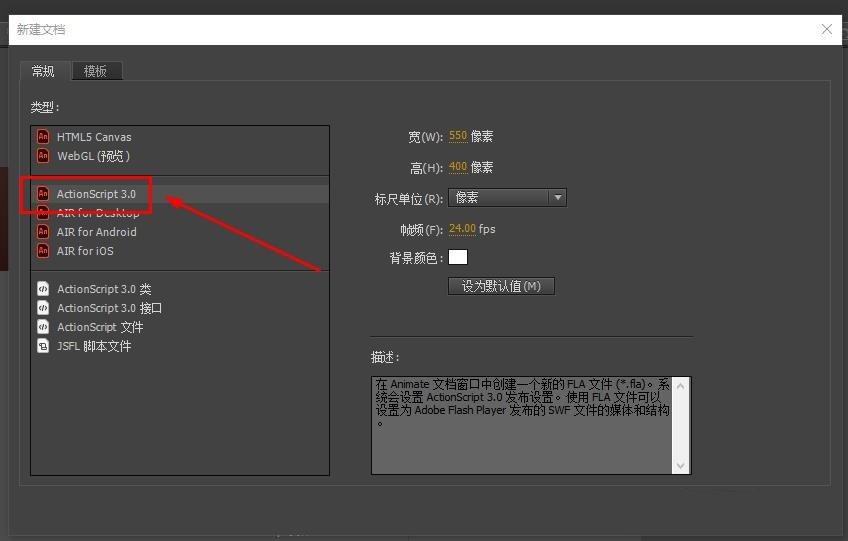Click the JSFL 脚本文件 icon
The image size is (848, 541).
tap(43, 346)
